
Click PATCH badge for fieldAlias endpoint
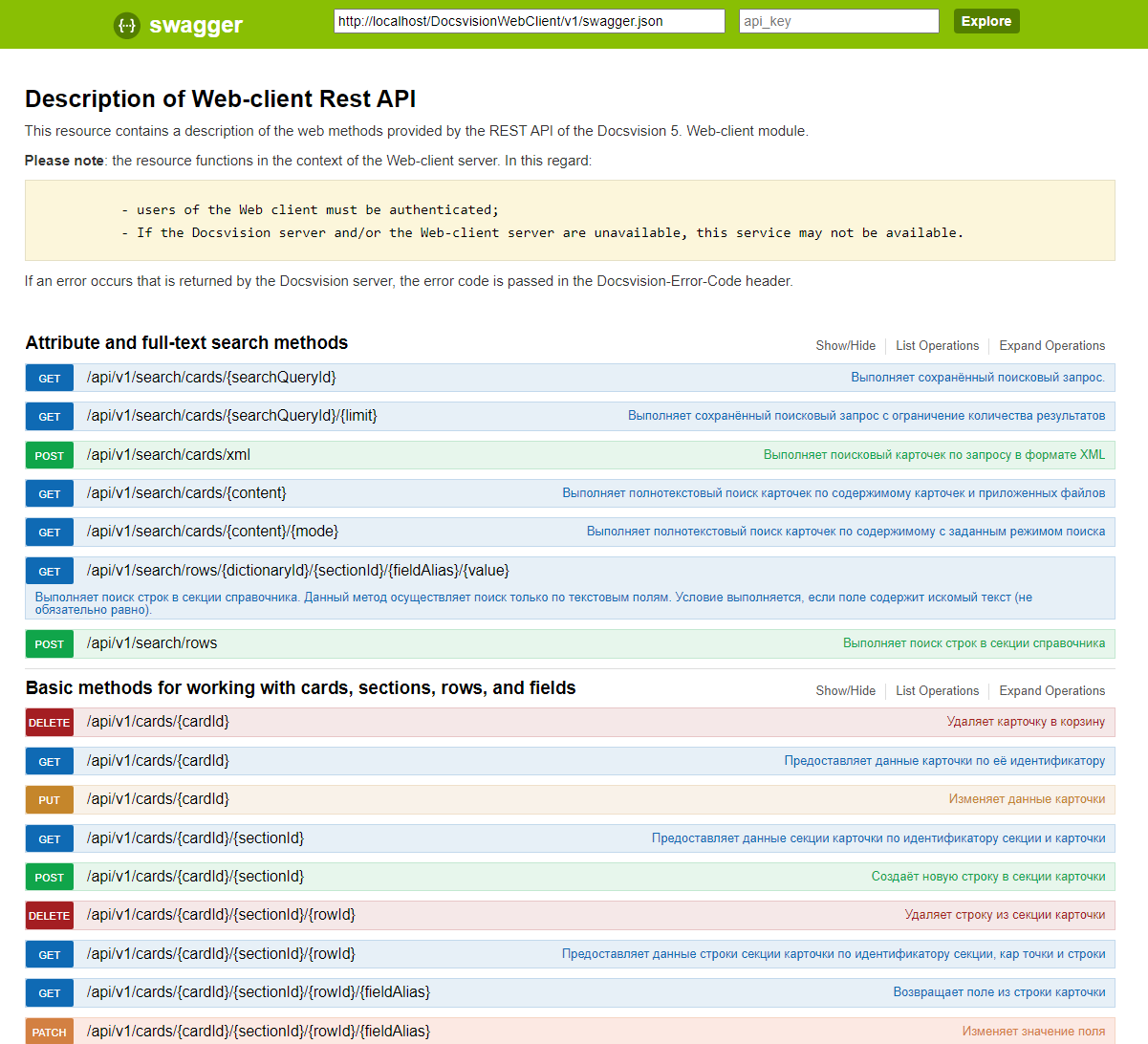click(x=50, y=1032)
